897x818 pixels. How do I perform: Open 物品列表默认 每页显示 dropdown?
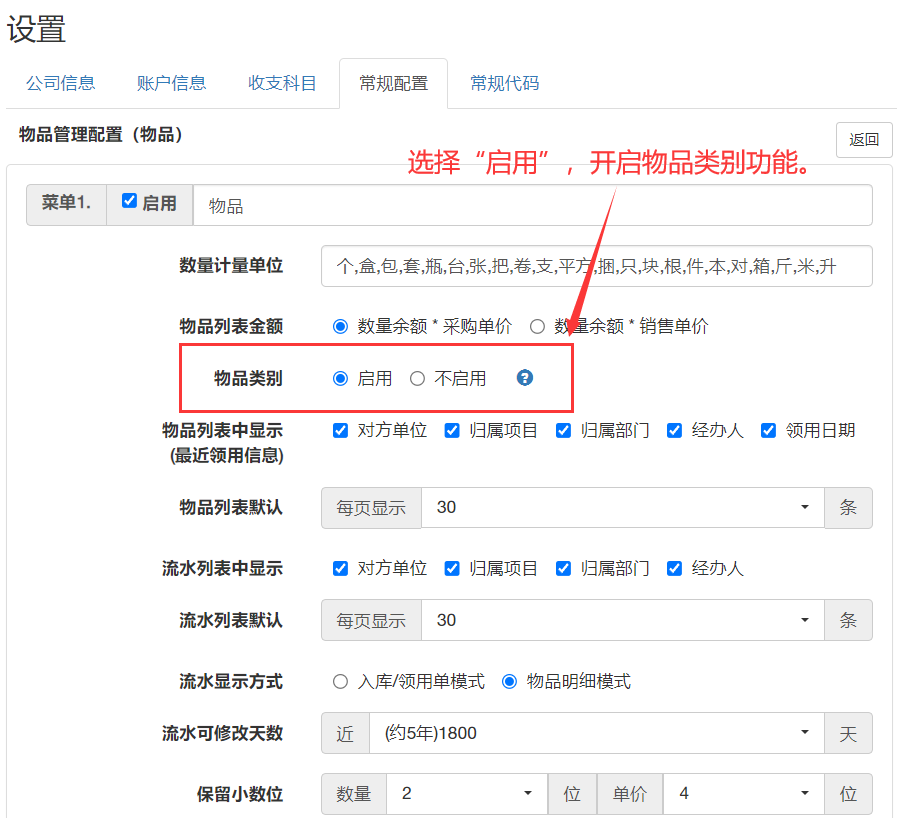pyautogui.click(x=622, y=507)
